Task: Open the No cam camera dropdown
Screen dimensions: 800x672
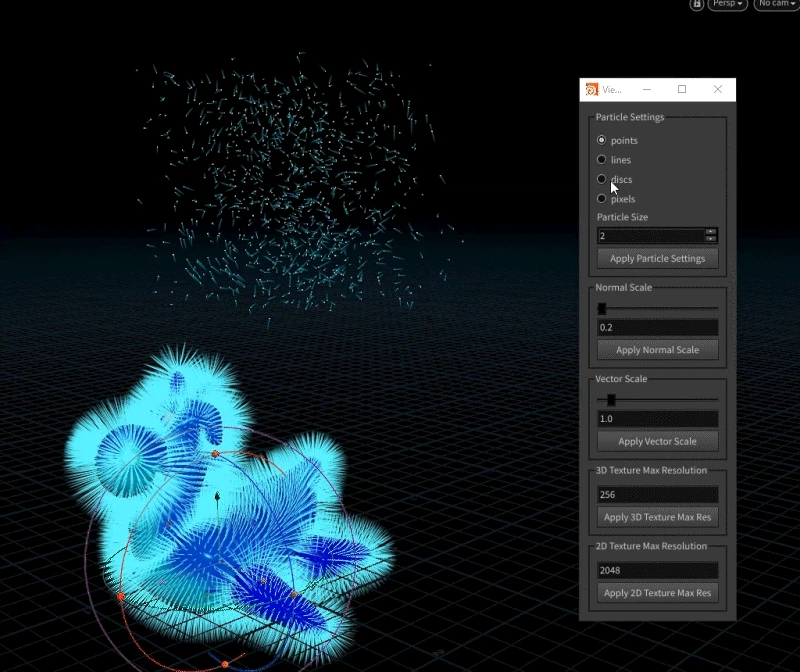Action: (777, 4)
